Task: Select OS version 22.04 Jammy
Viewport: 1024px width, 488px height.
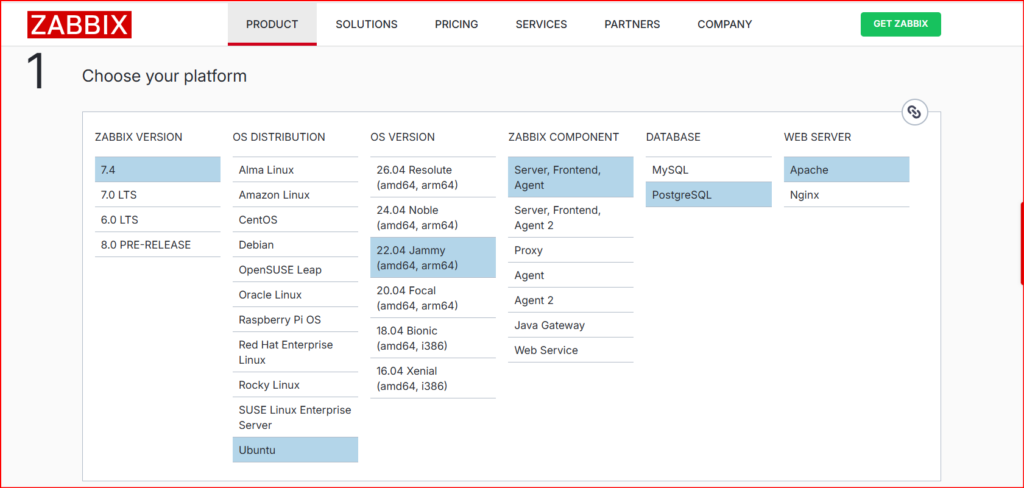Action: pos(433,257)
